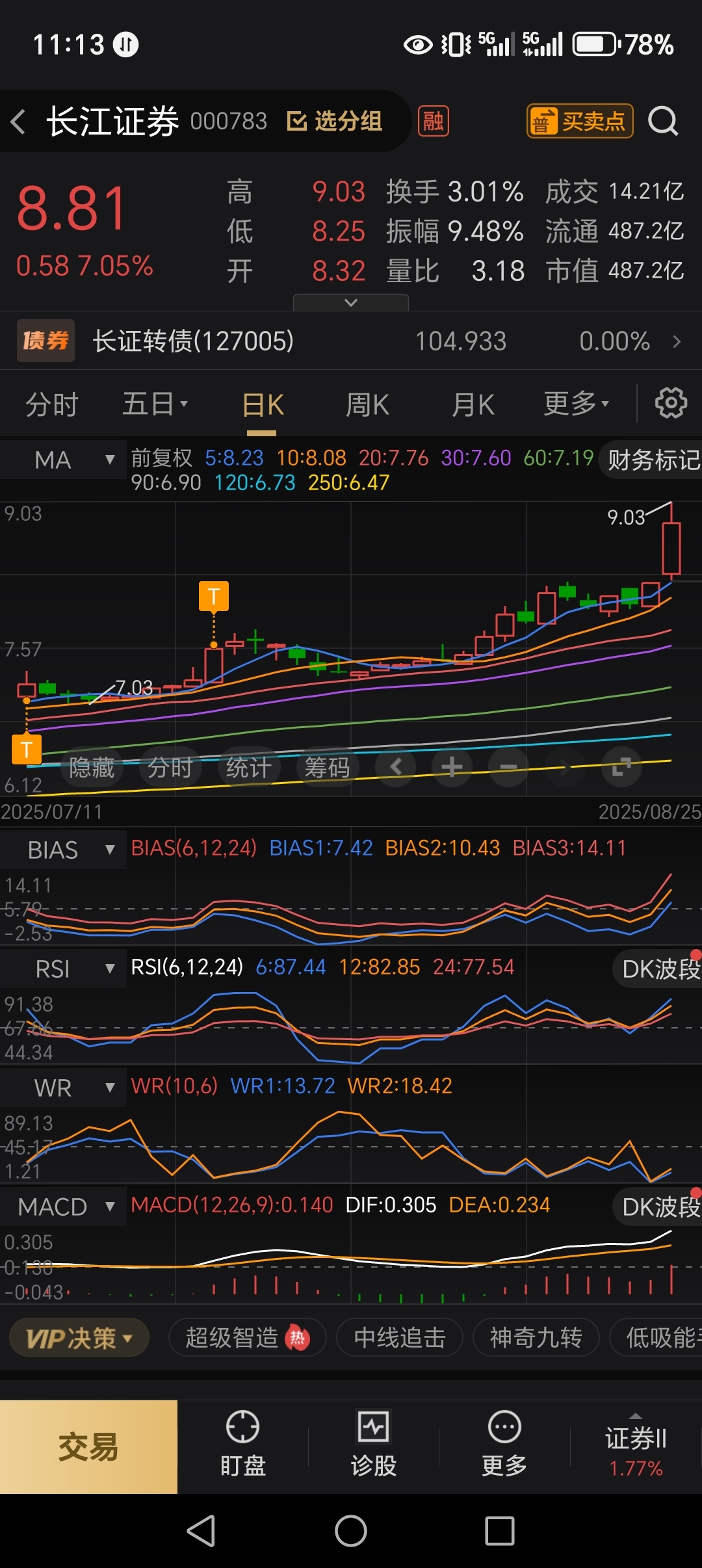Switch to the 分时 tab
The width and height of the screenshot is (702, 1568).
(x=52, y=404)
